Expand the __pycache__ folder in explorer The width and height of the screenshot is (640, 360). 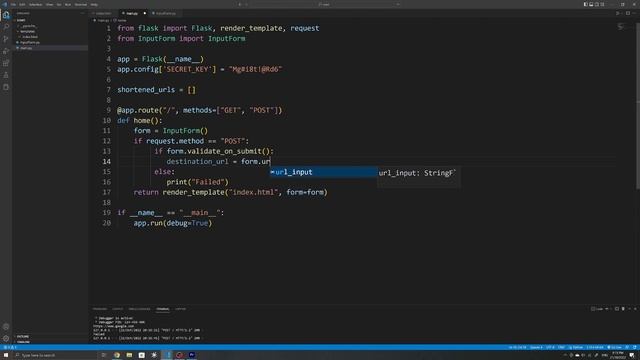pos(50,26)
